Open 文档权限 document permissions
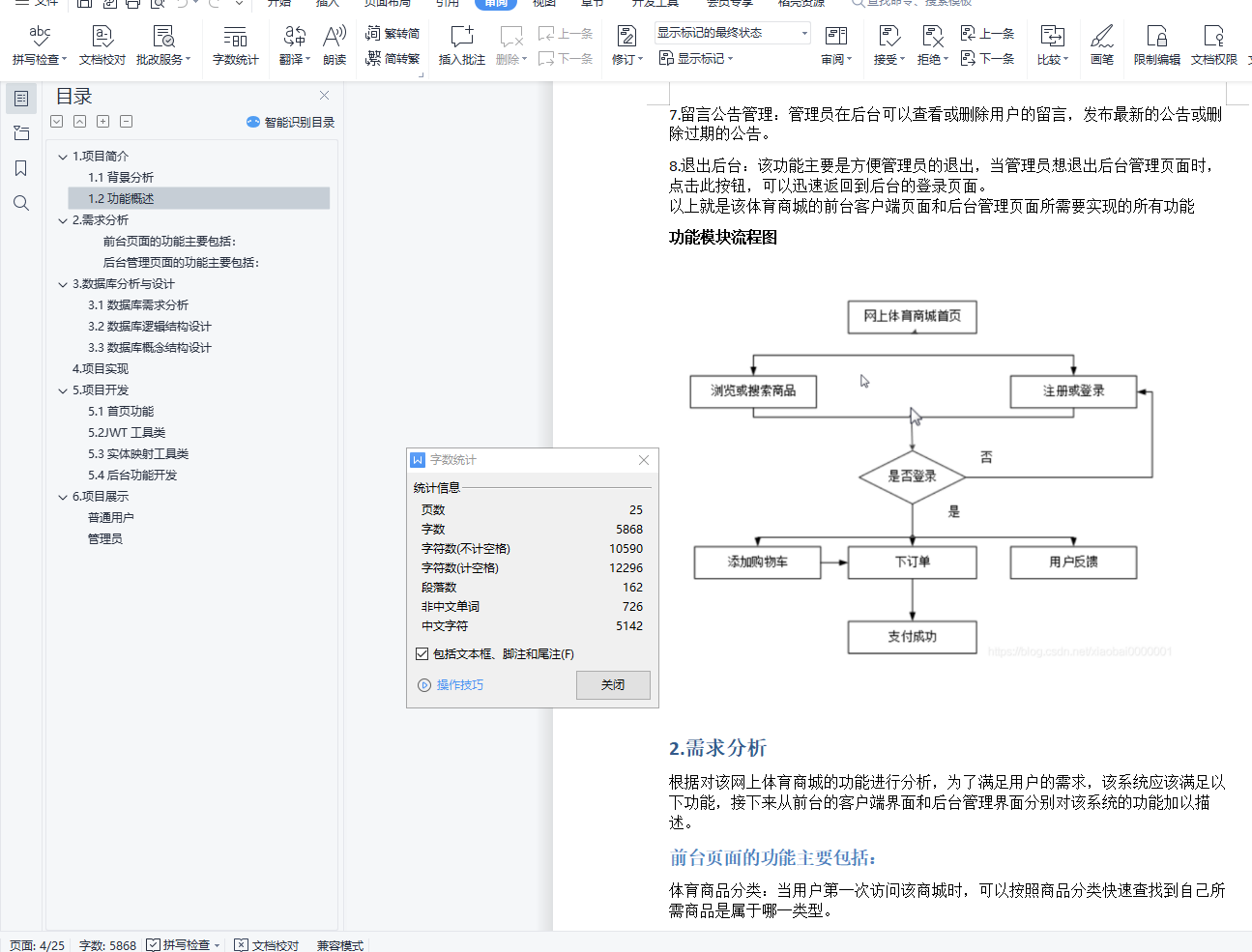Viewport: 1252px width, 952px height. [x=1214, y=44]
